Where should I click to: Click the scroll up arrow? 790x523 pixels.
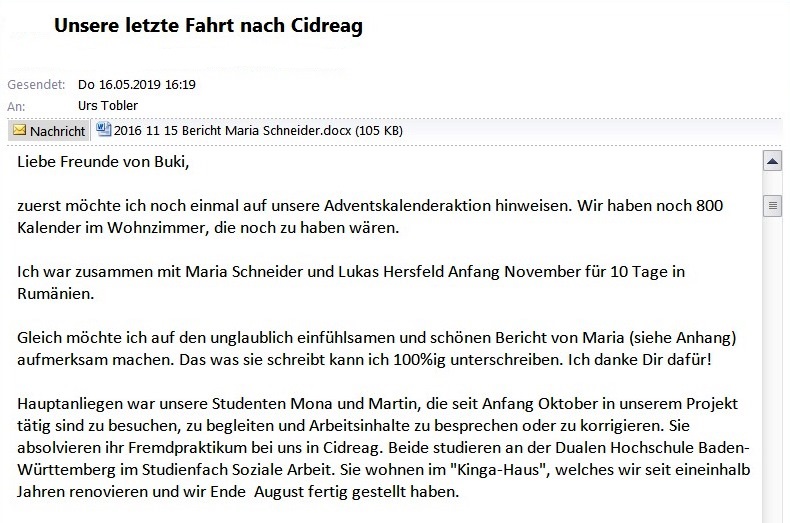coord(771,161)
